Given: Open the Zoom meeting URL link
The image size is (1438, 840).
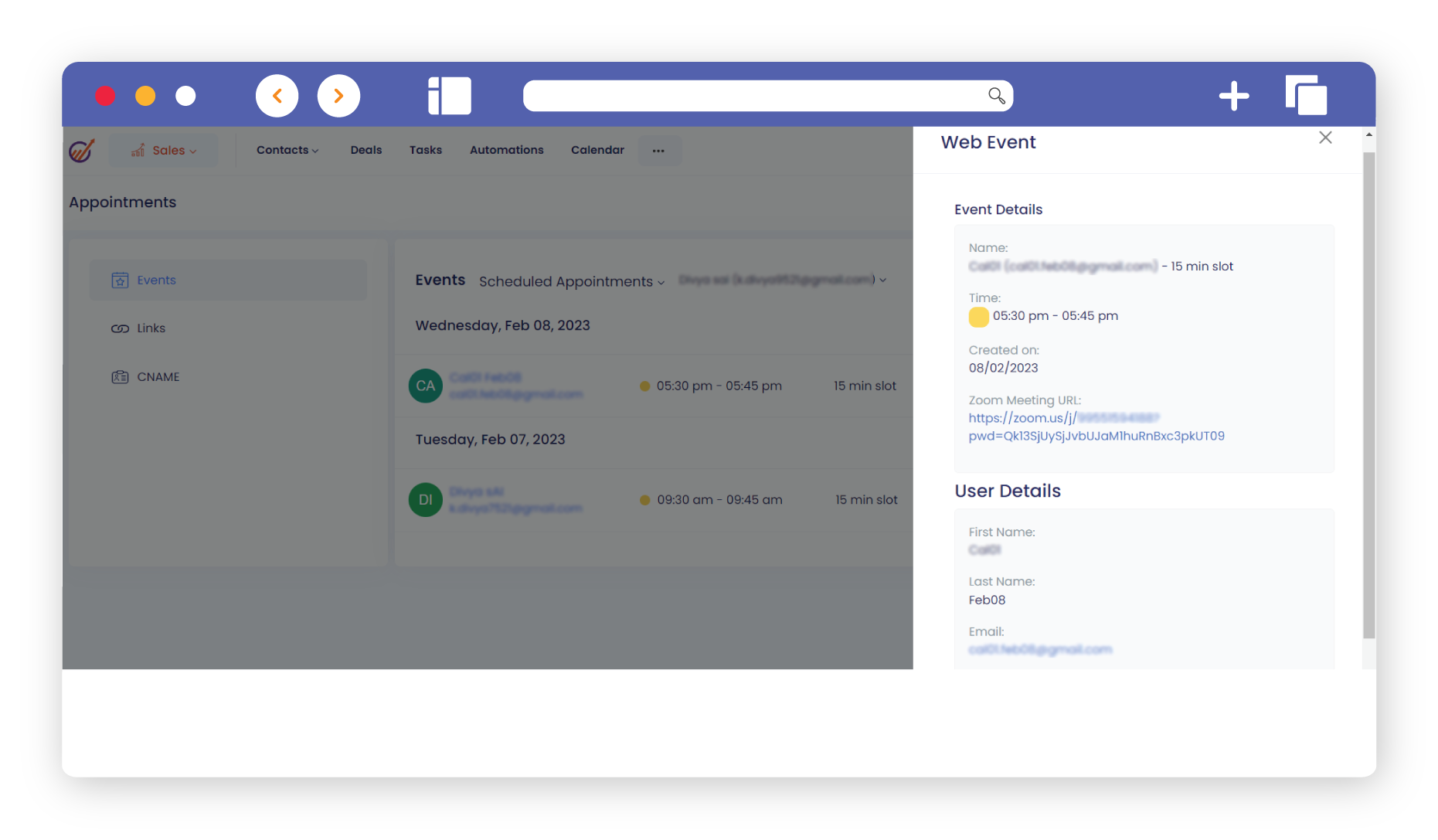Looking at the screenshot, I should (1096, 427).
